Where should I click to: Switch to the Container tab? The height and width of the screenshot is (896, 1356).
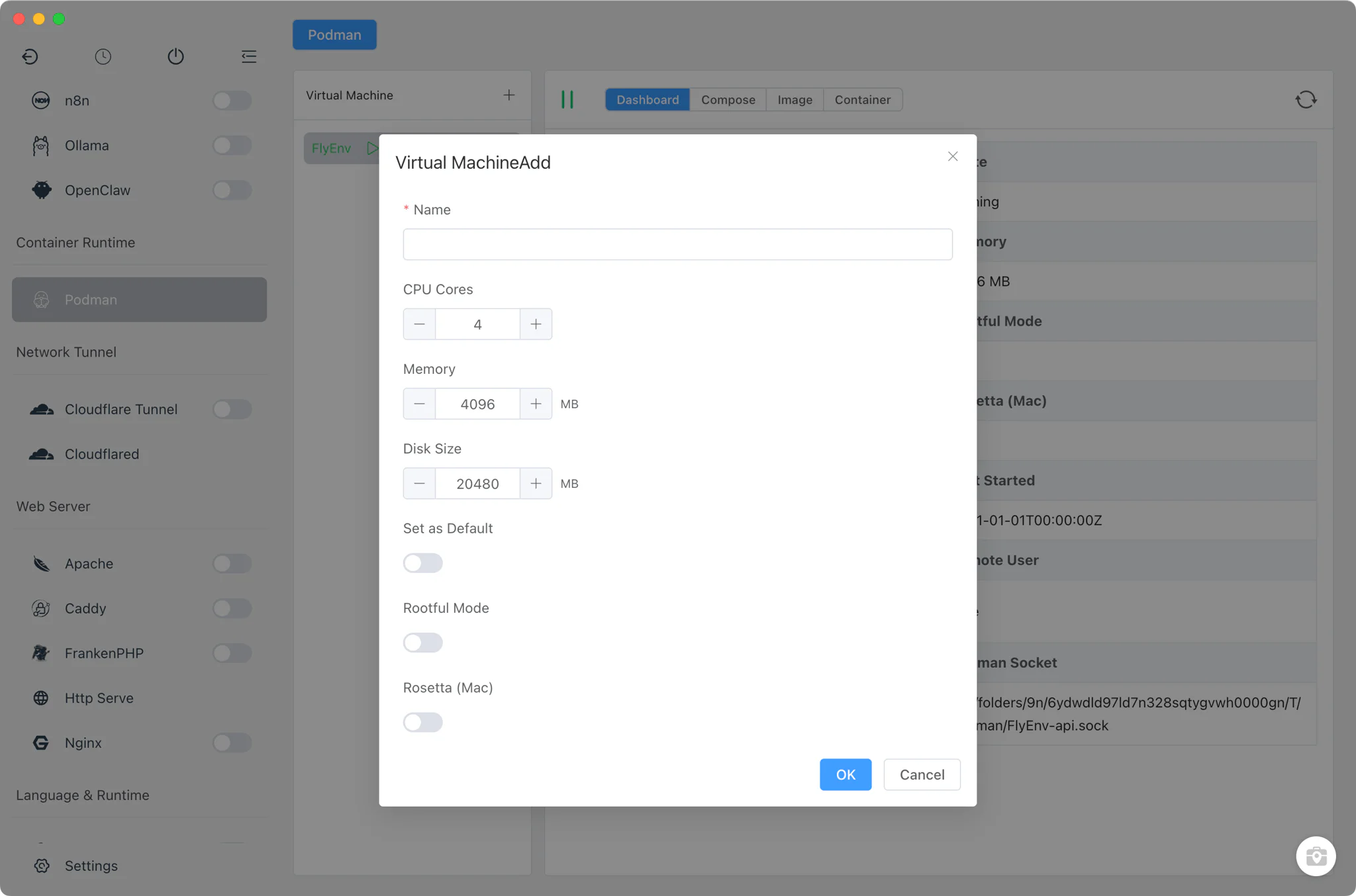click(x=862, y=100)
